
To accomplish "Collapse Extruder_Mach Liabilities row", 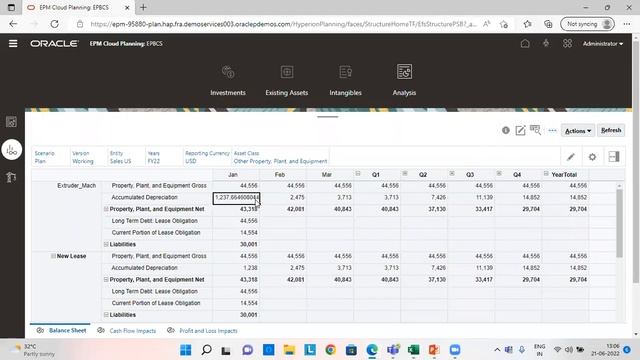I will [x=106, y=244].
